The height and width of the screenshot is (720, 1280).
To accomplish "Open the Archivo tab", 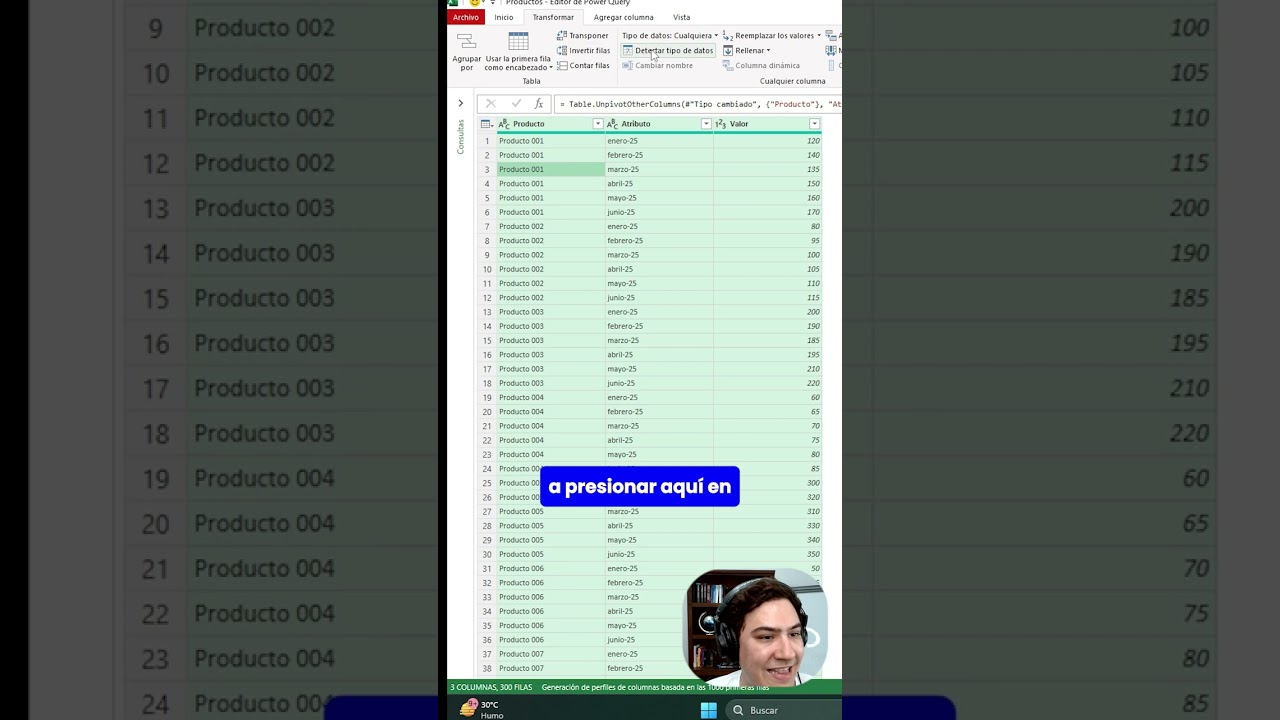I will [465, 17].
